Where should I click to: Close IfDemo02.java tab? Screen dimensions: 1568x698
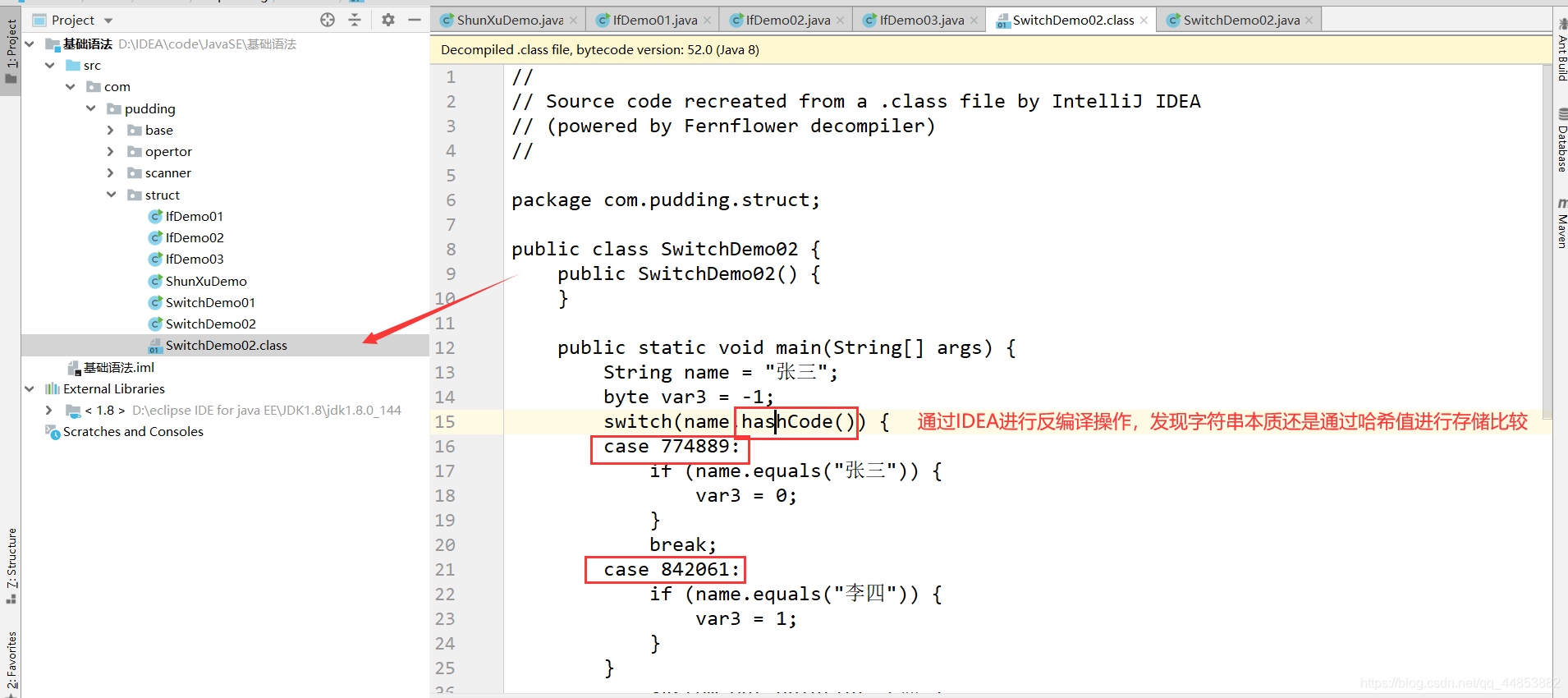[x=840, y=21]
